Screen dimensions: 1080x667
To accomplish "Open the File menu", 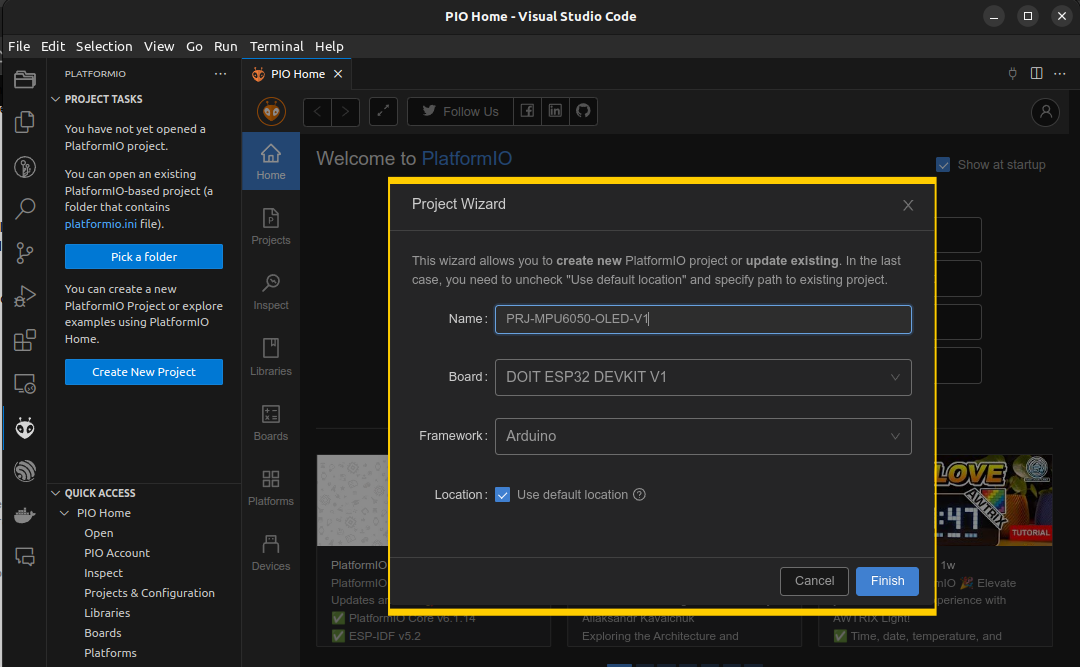I will (x=19, y=46).
